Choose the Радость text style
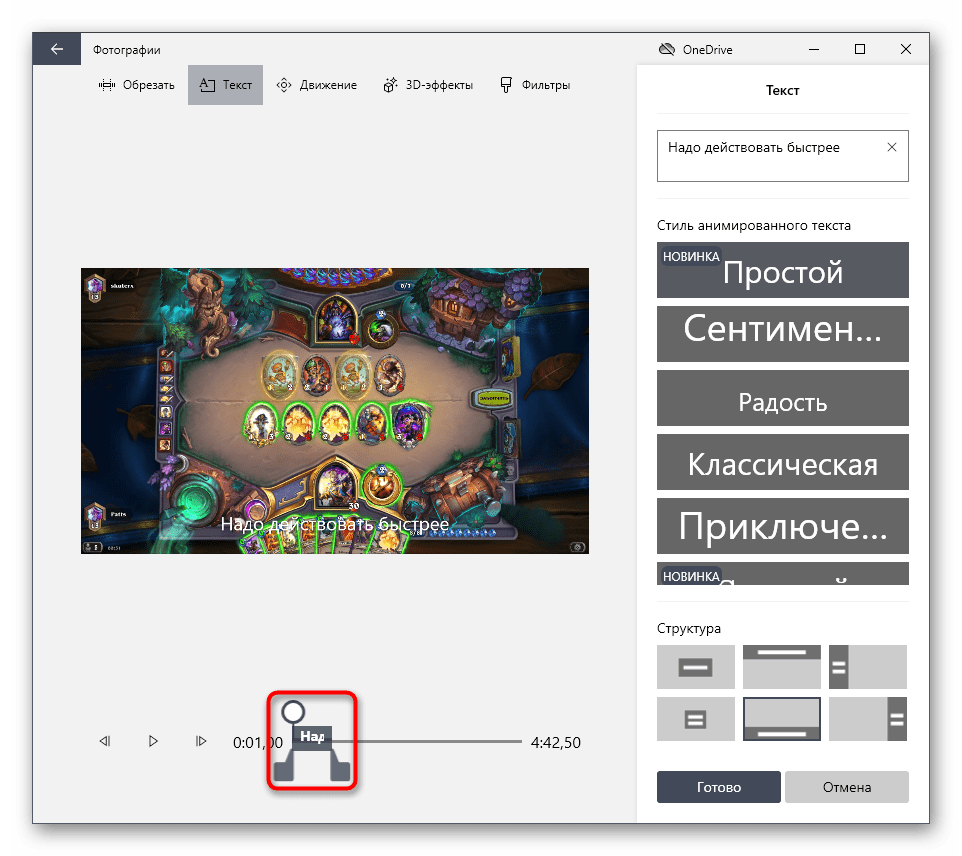 [782, 401]
